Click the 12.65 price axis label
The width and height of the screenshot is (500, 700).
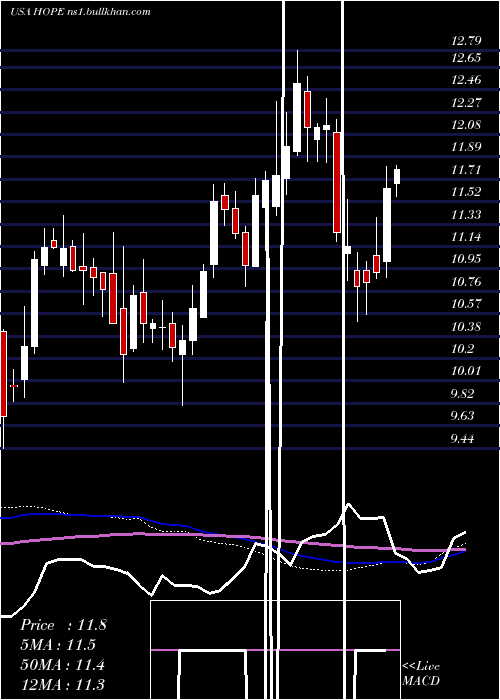(x=466, y=58)
